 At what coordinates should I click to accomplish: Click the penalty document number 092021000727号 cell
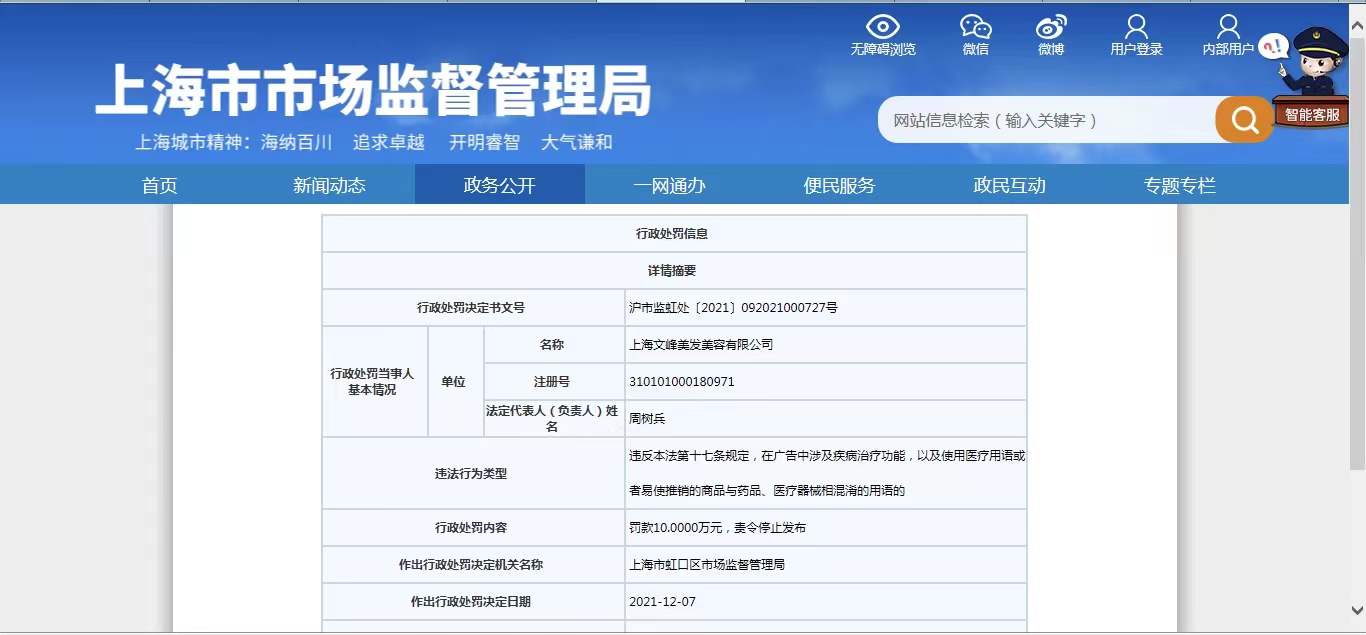733,308
